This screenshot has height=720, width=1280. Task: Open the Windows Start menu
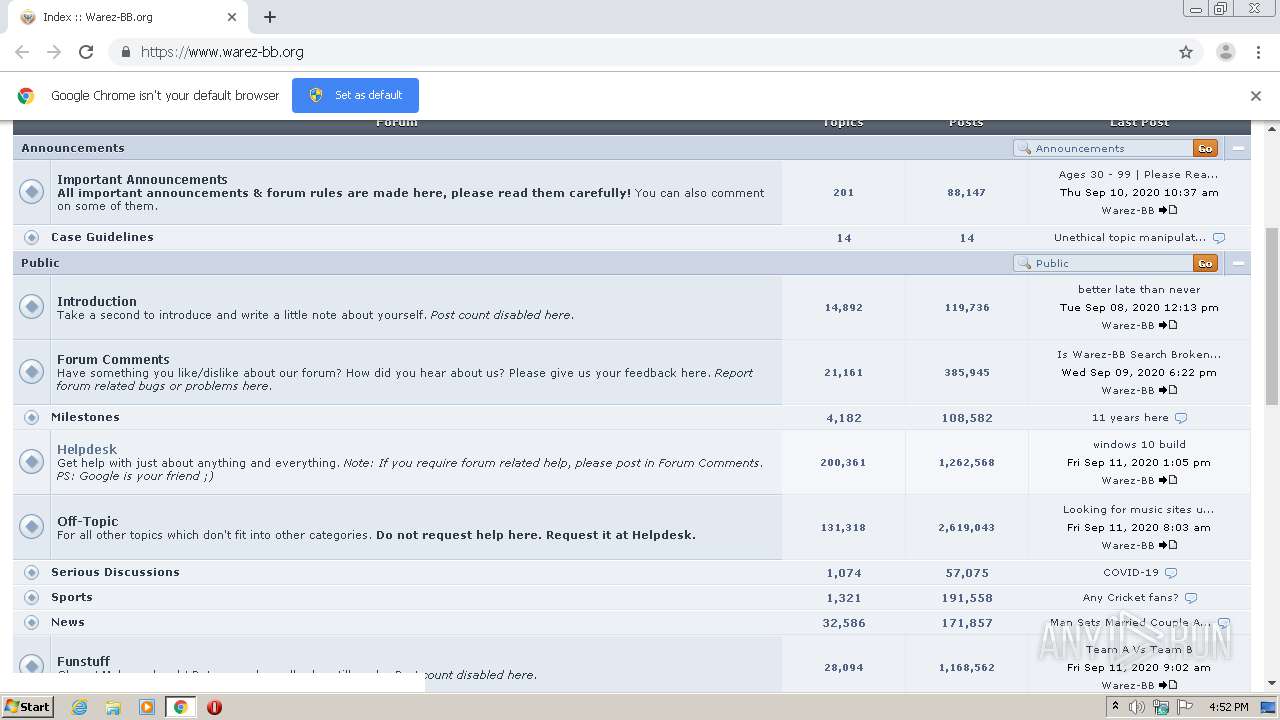click(x=27, y=706)
